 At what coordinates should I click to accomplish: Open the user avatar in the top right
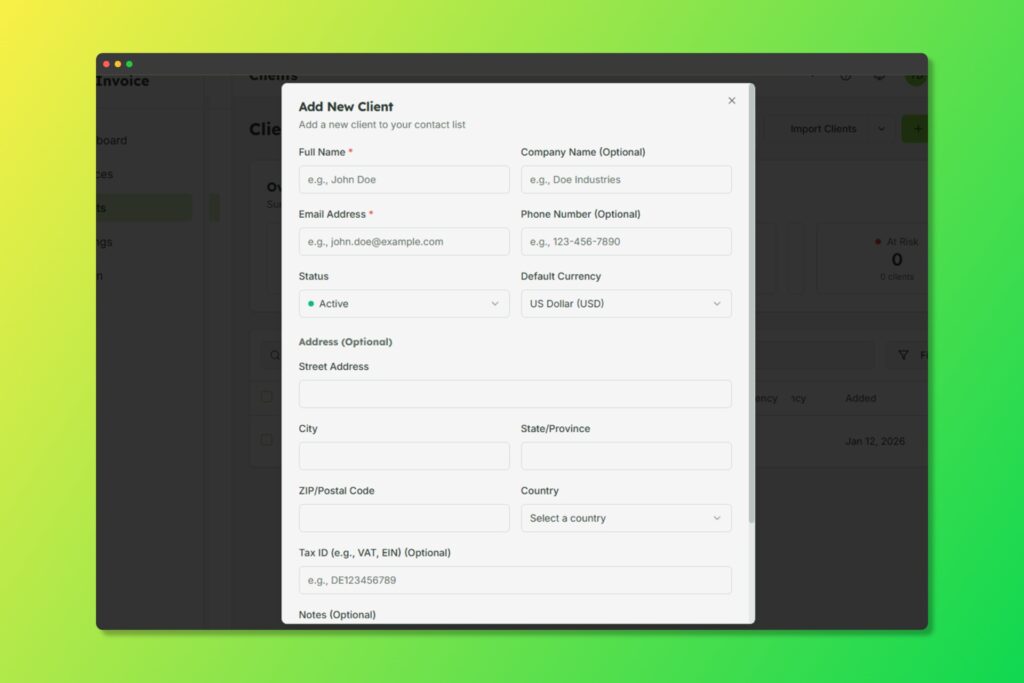[915, 75]
